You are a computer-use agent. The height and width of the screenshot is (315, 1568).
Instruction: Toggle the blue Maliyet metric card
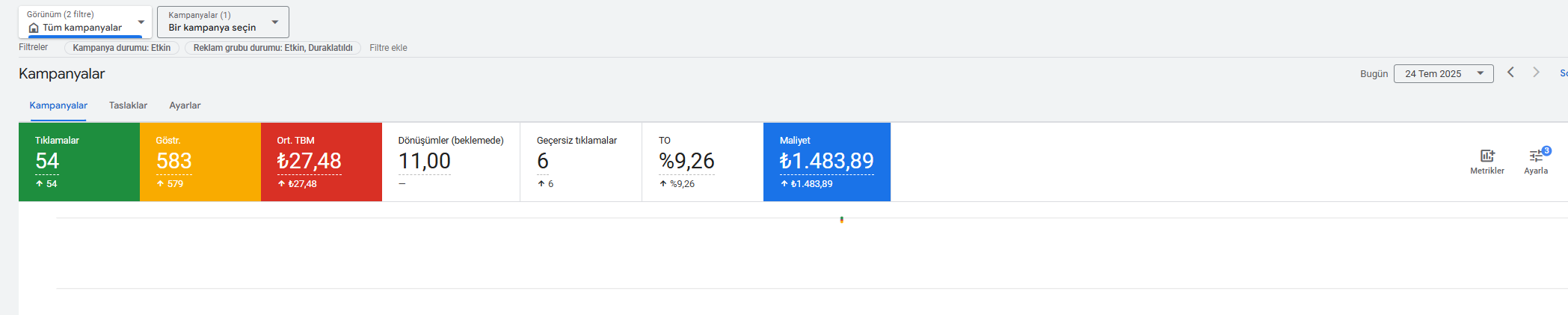827,162
